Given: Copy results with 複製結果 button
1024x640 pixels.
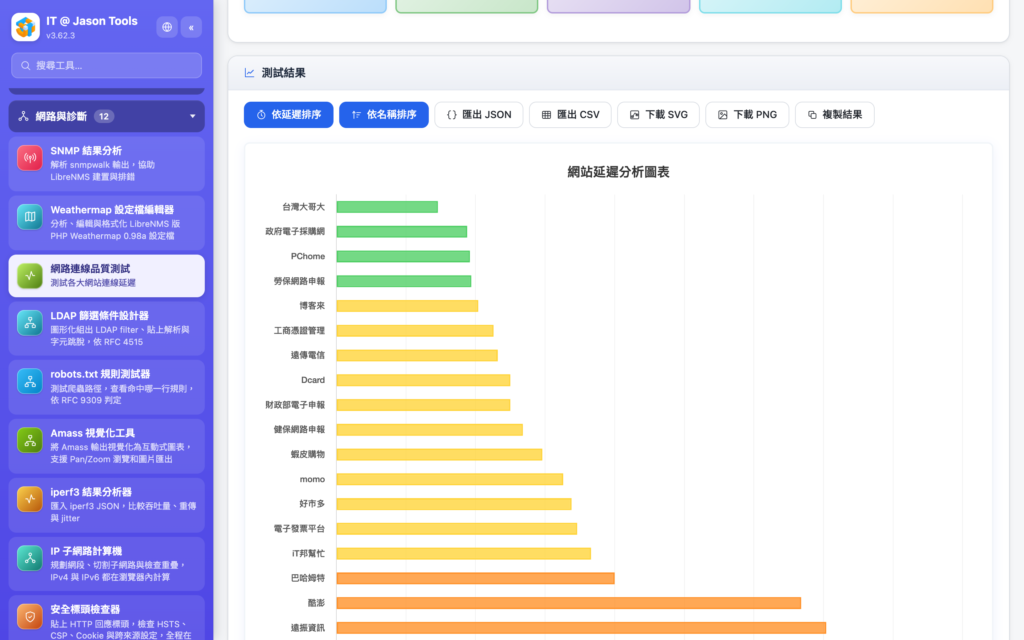Looking at the screenshot, I should (x=835, y=115).
